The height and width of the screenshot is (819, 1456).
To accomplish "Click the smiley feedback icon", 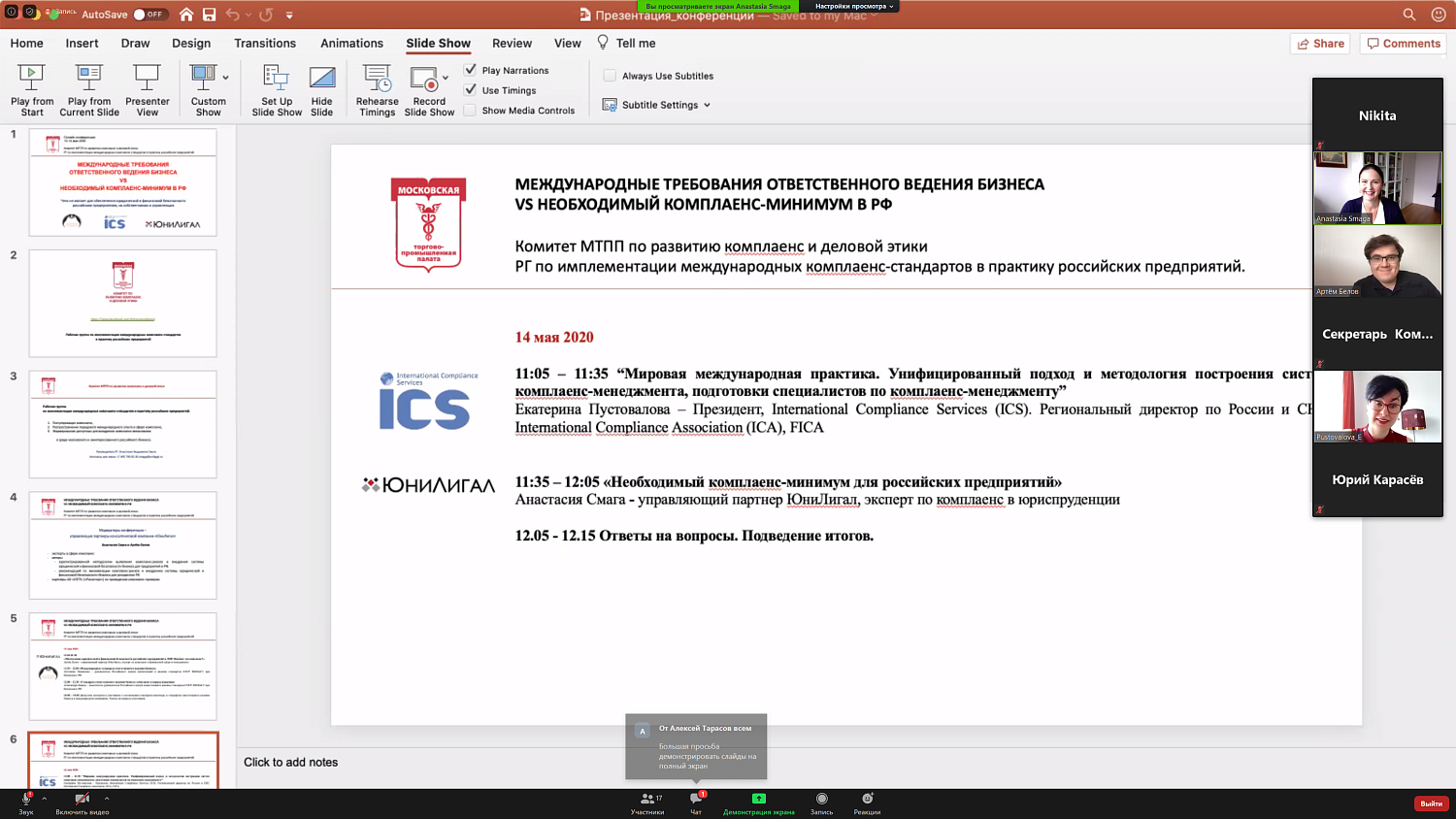I will tap(1439, 15).
